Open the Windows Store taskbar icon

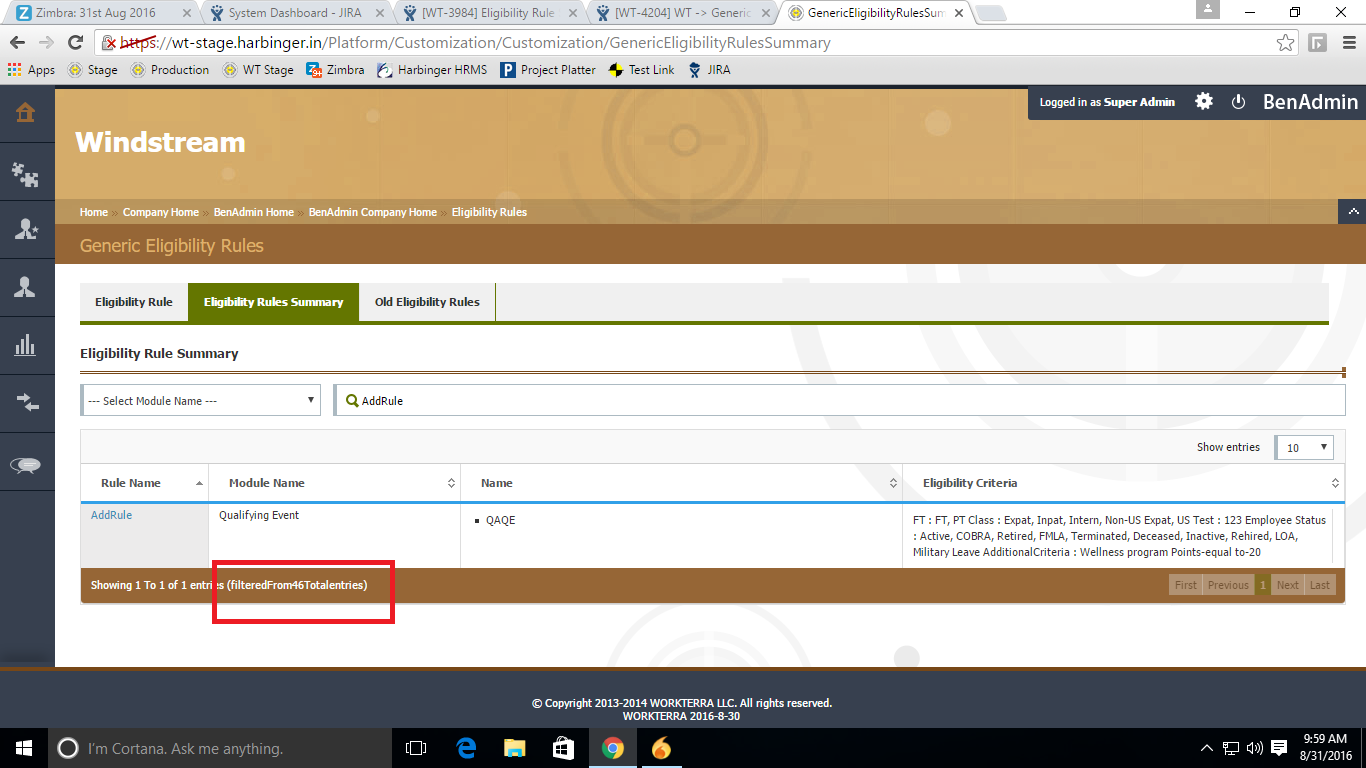(563, 748)
